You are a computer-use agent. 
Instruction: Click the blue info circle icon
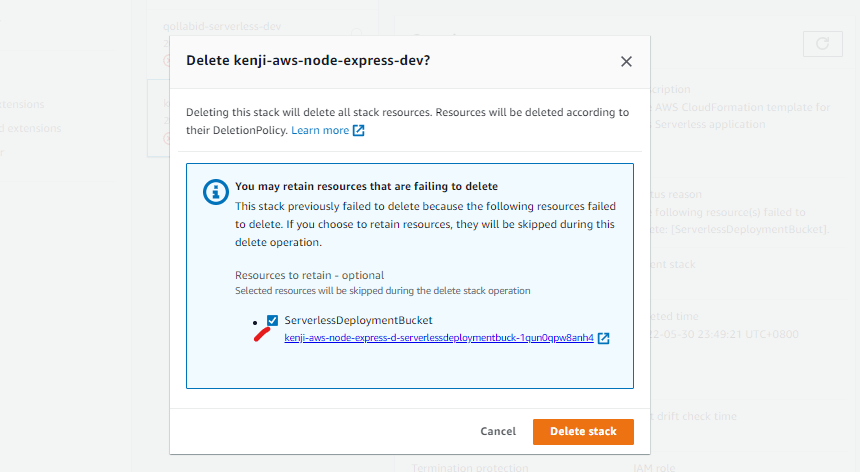pos(216,192)
